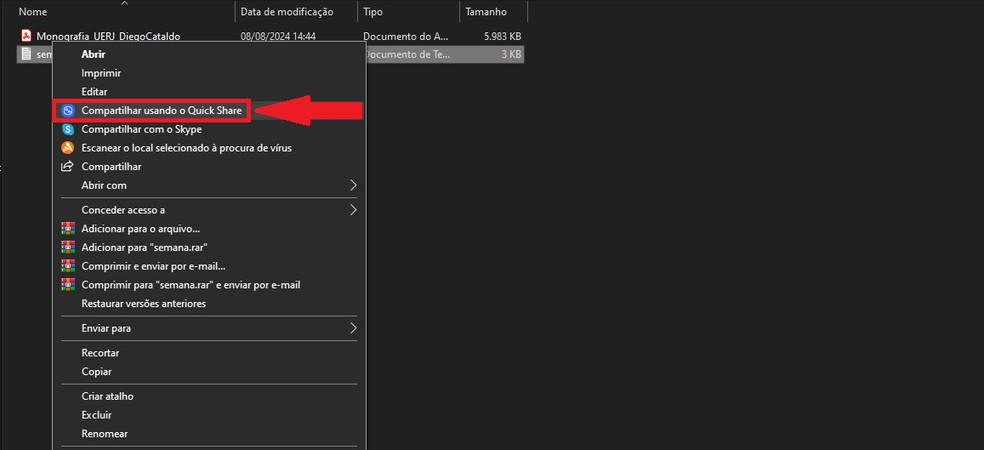
Task: Click WinRAR icon next to Comprimir para "semana.rar" e enviar
Action: (68, 284)
